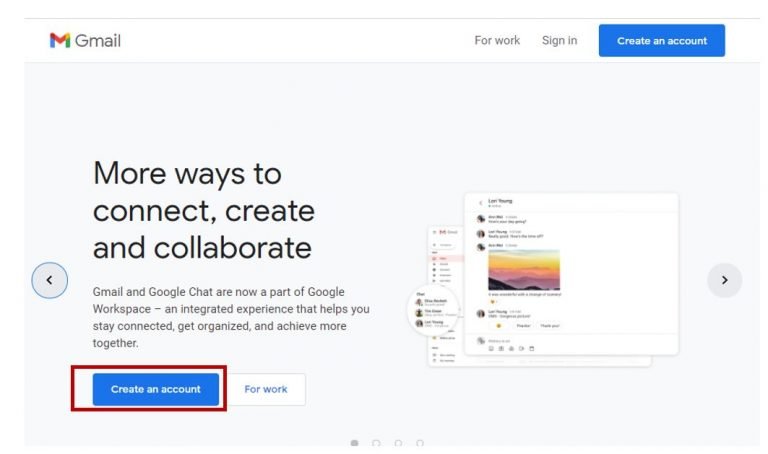Click For work button below the description
Viewport: 768px width, 454px height.
(x=266, y=389)
